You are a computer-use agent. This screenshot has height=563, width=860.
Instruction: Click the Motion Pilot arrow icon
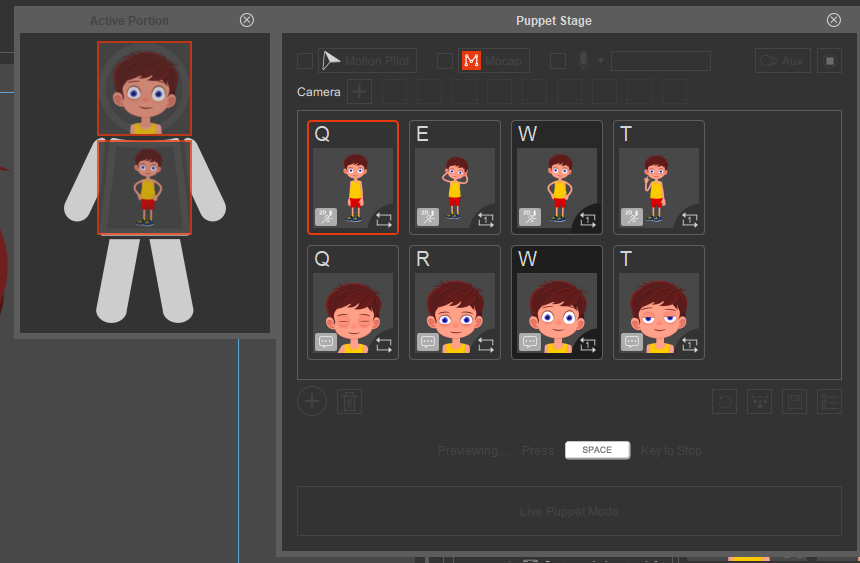click(x=330, y=60)
